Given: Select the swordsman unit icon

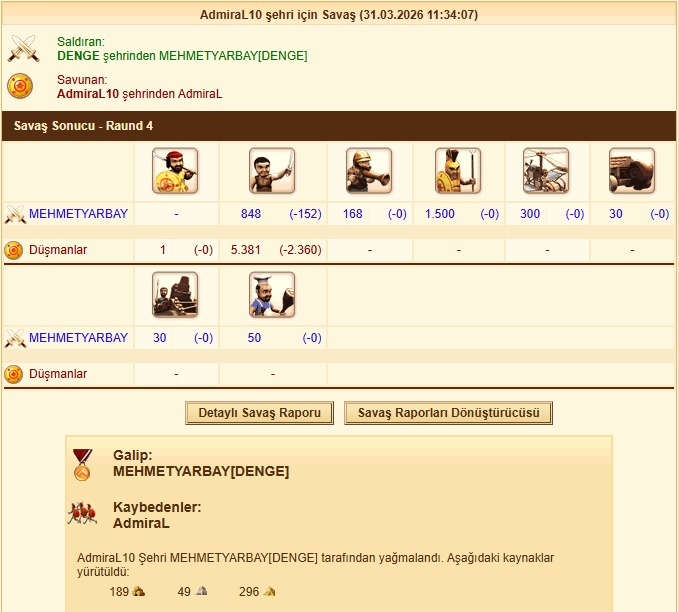Looking at the screenshot, I should [x=272, y=171].
